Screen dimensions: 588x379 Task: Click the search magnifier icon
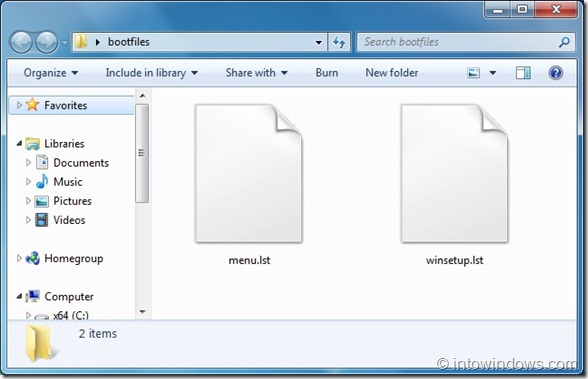pyautogui.click(x=564, y=42)
